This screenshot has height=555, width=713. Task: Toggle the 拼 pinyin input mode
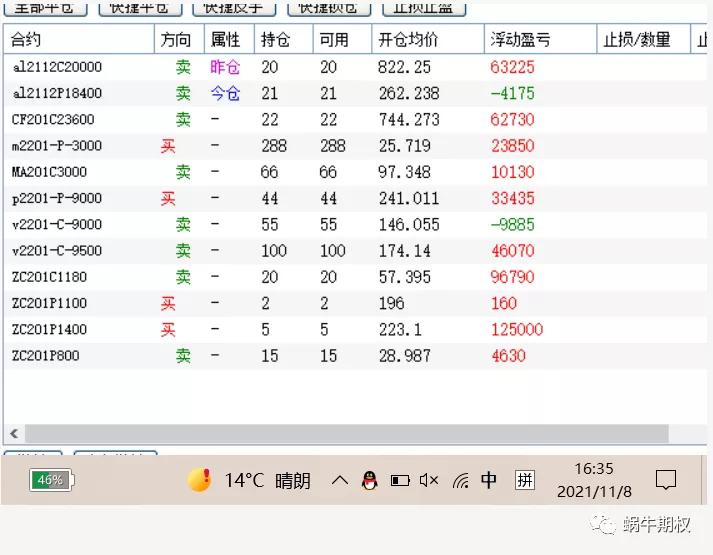point(525,481)
